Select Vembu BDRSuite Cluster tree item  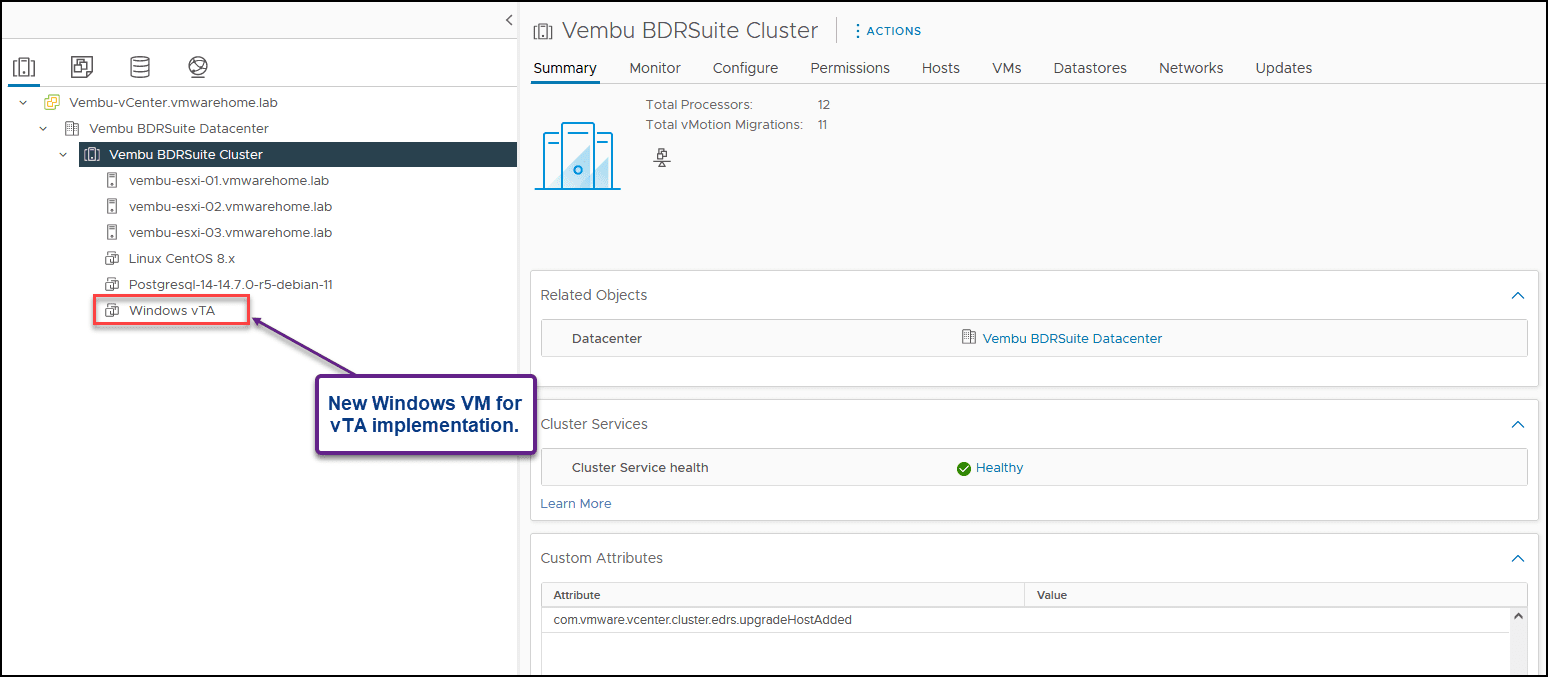186,154
